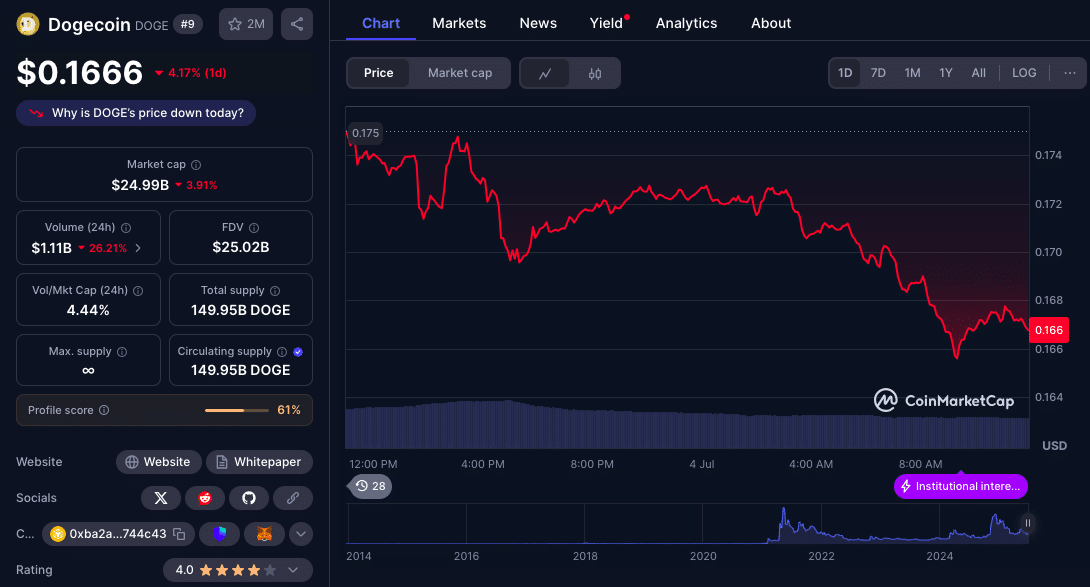Switch to candlestick chart view icon
Screen dimensions: 1090x587
pyautogui.click(x=595, y=73)
